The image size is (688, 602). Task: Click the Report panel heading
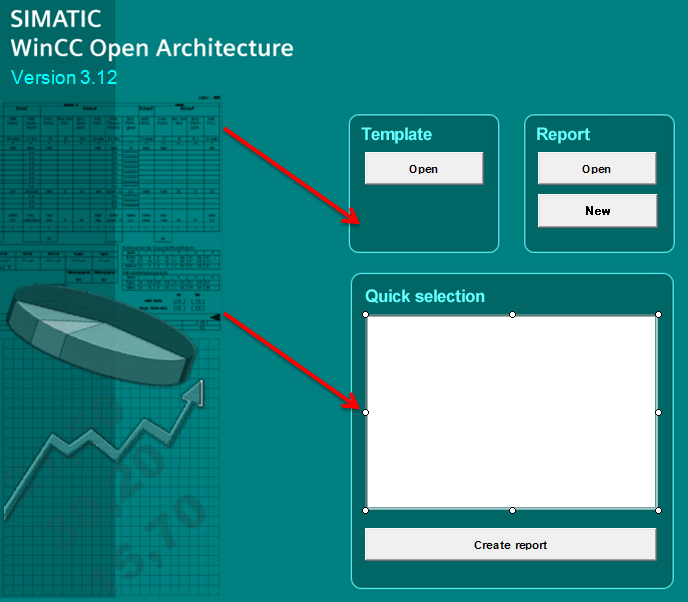[563, 134]
